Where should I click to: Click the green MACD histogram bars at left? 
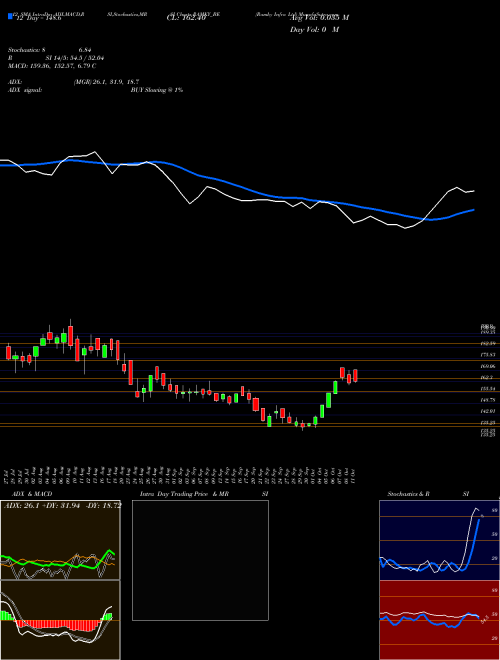pos(6,615)
